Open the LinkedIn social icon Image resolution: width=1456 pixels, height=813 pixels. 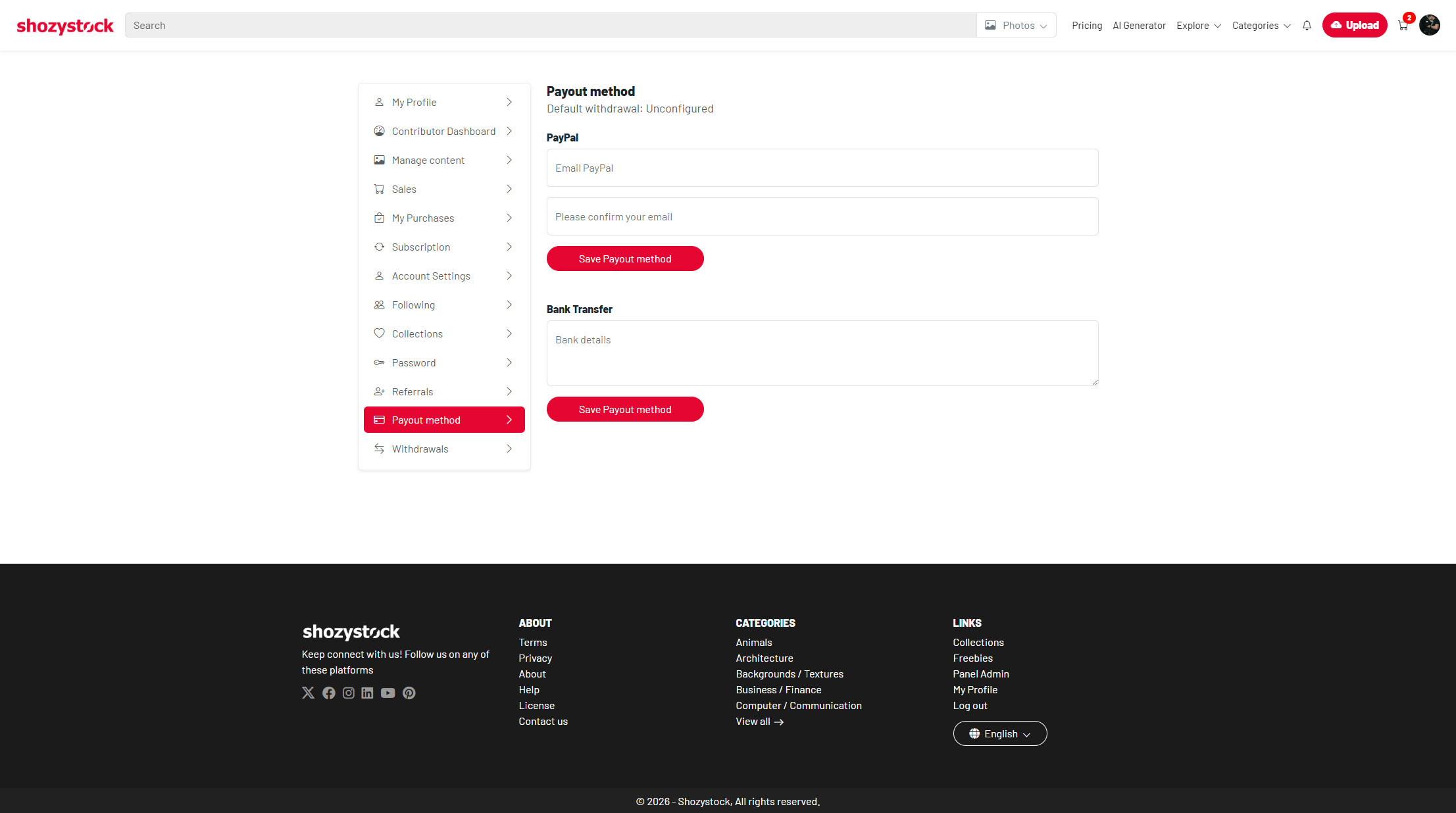point(367,693)
